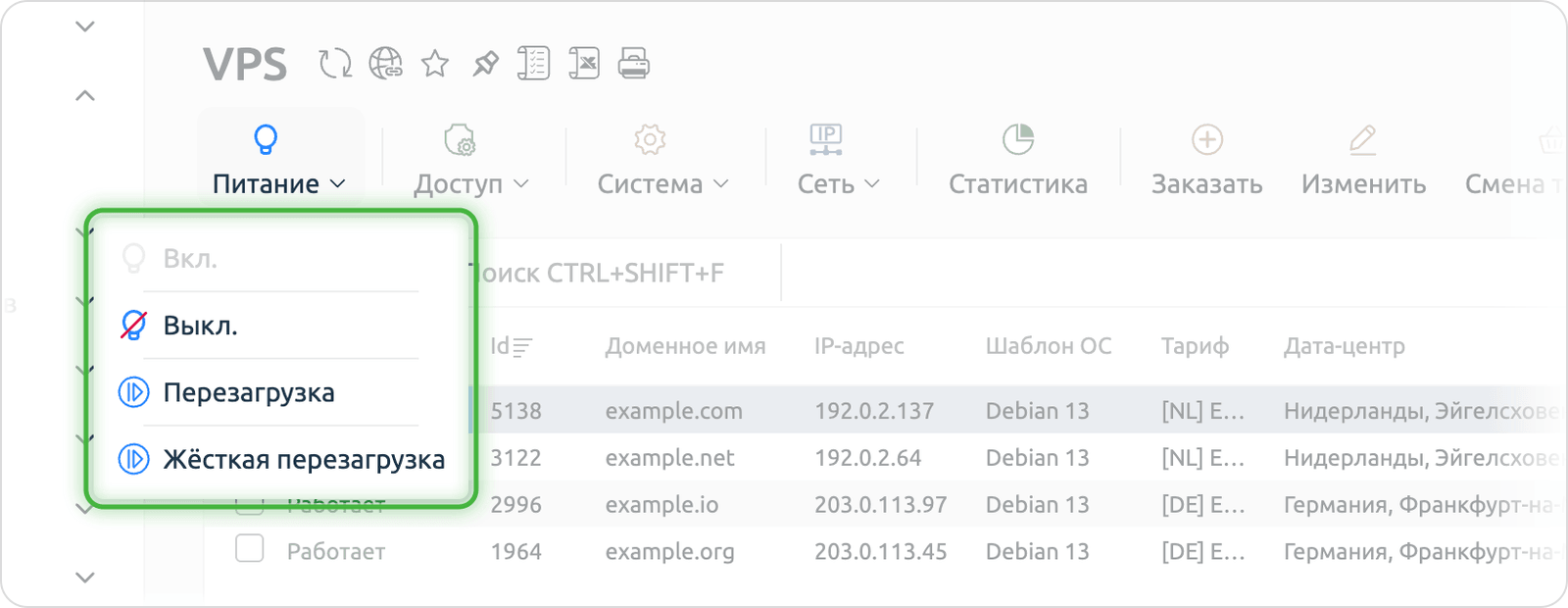The image size is (1568, 608).
Task: Select Вкл. in the power menu
Action: tap(279, 259)
